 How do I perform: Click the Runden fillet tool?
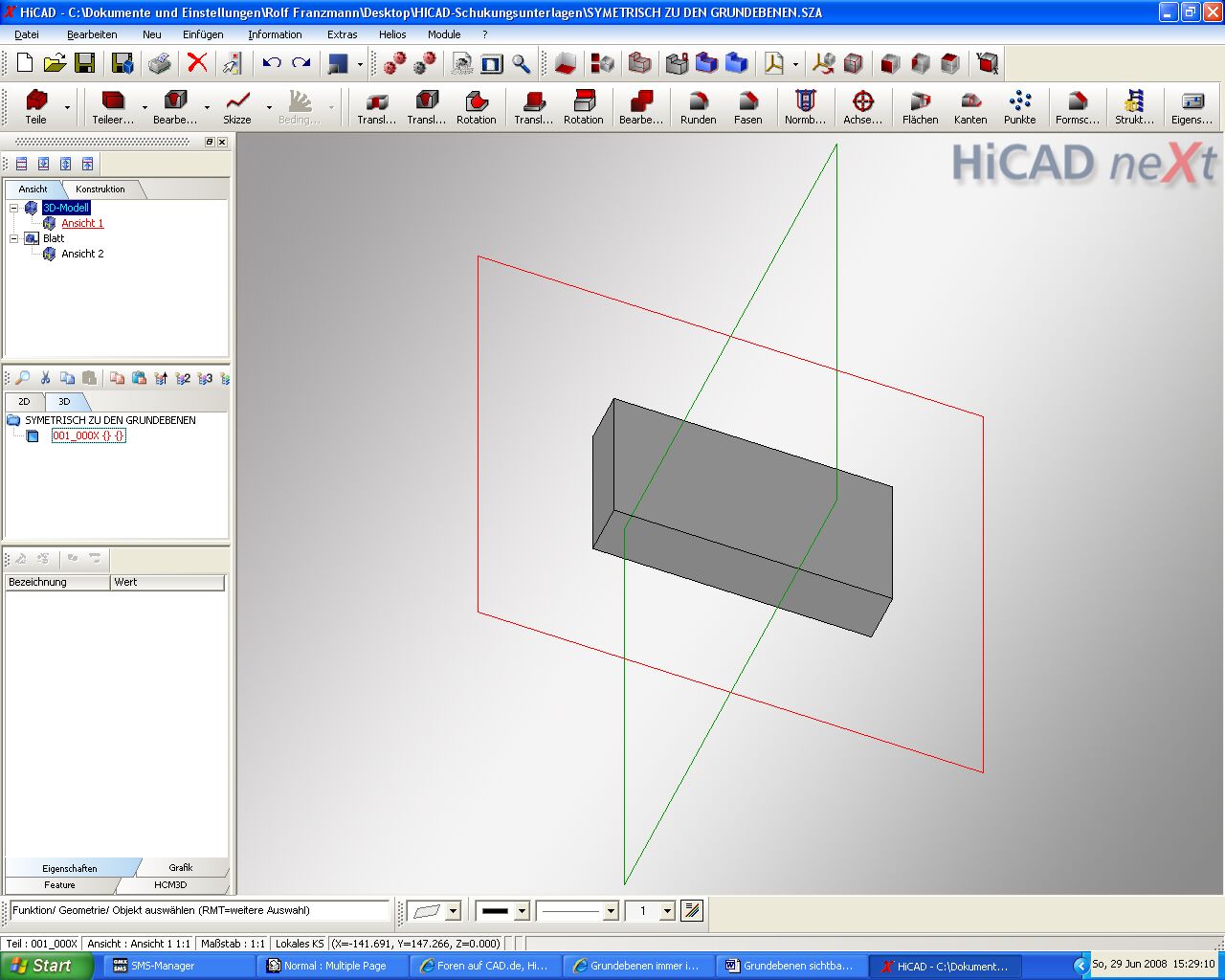point(699,106)
